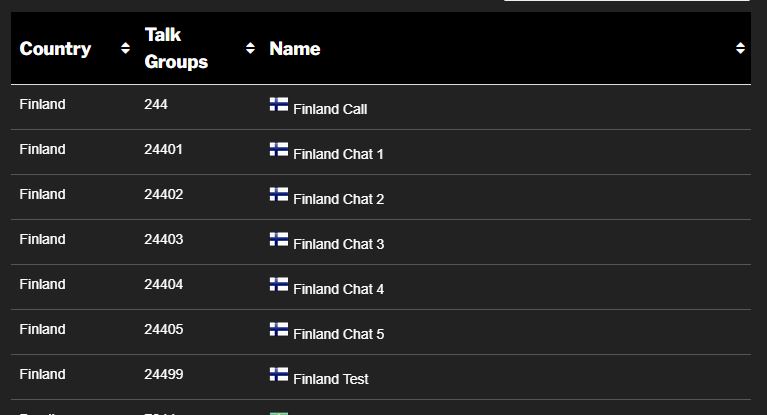767x415 pixels.
Task: Select the Finland Test row name
Action: pos(331,379)
